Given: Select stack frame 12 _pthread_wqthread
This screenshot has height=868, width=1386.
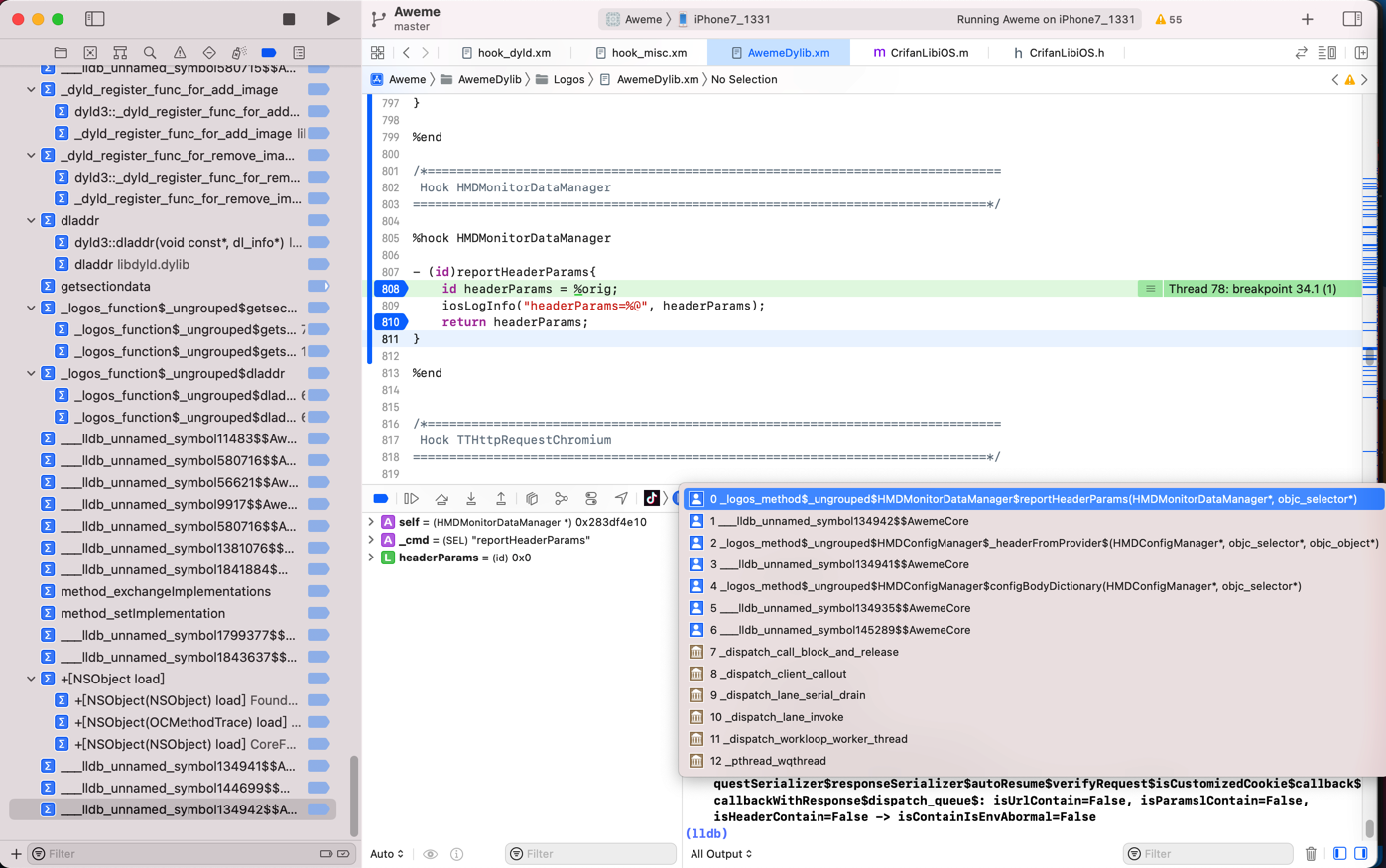Looking at the screenshot, I should [1032, 761].
